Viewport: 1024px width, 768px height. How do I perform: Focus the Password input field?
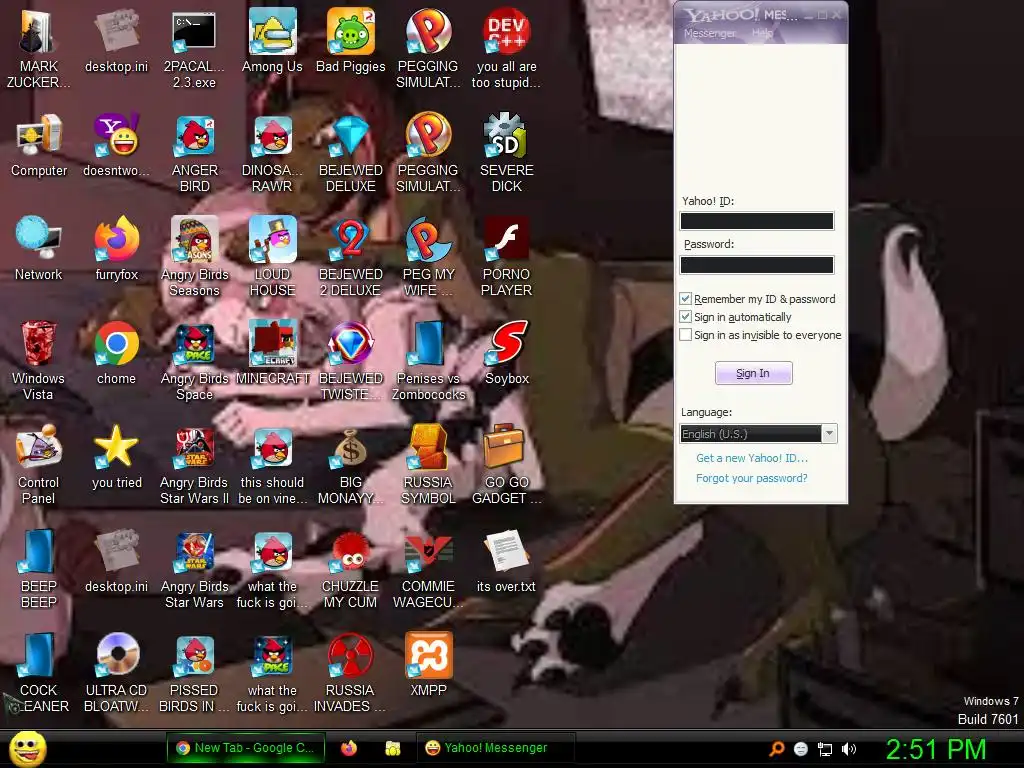[757, 265]
